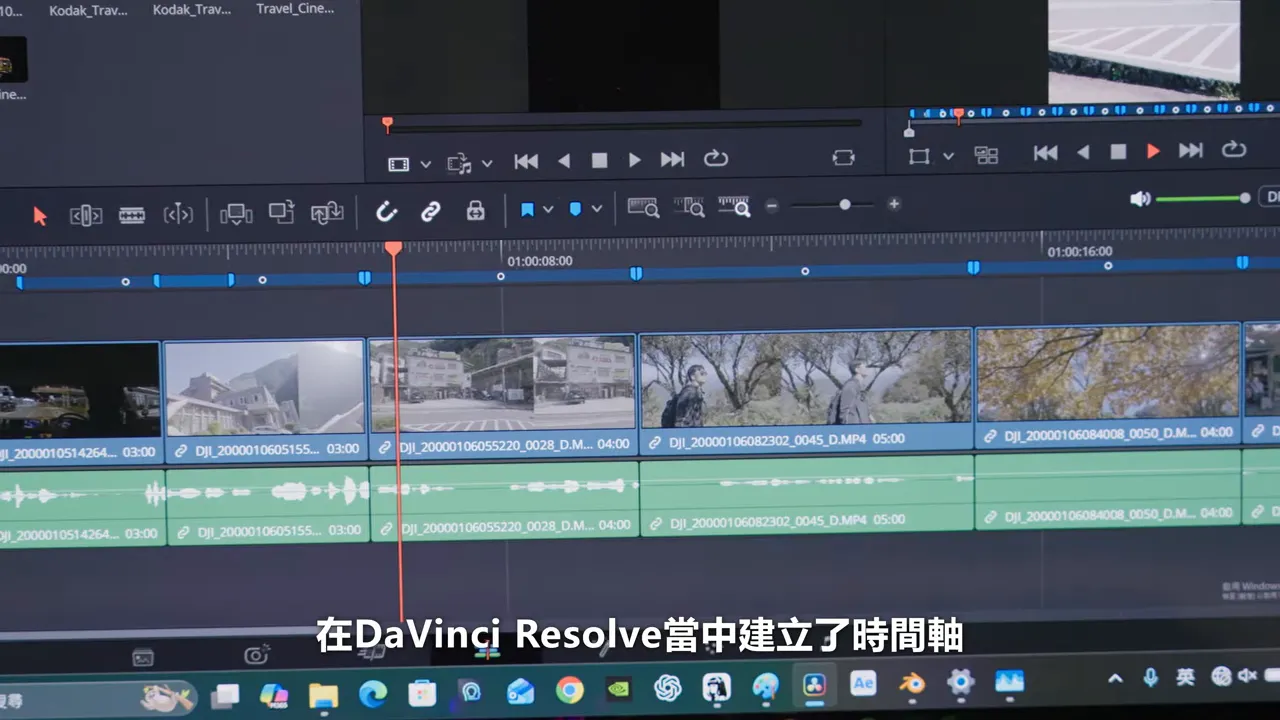The image size is (1280, 720).
Task: Add a marker with the Marker icon
Action: click(575, 209)
